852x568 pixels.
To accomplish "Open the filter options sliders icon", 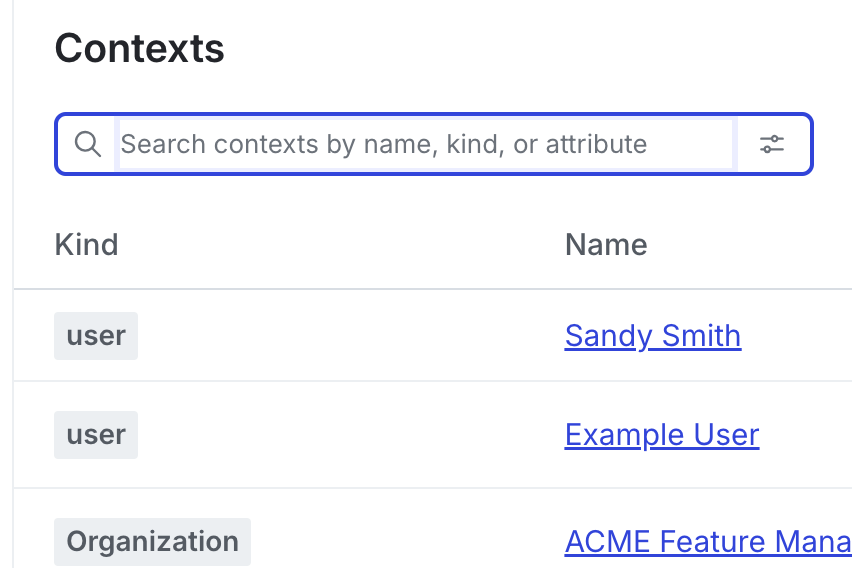I will pyautogui.click(x=771, y=144).
